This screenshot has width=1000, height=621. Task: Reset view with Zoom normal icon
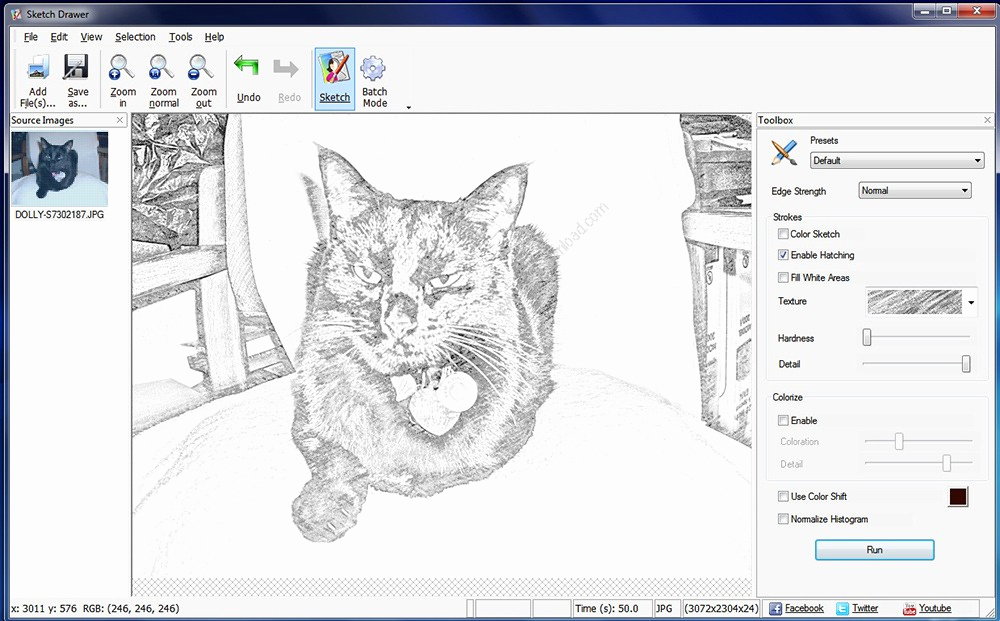163,69
